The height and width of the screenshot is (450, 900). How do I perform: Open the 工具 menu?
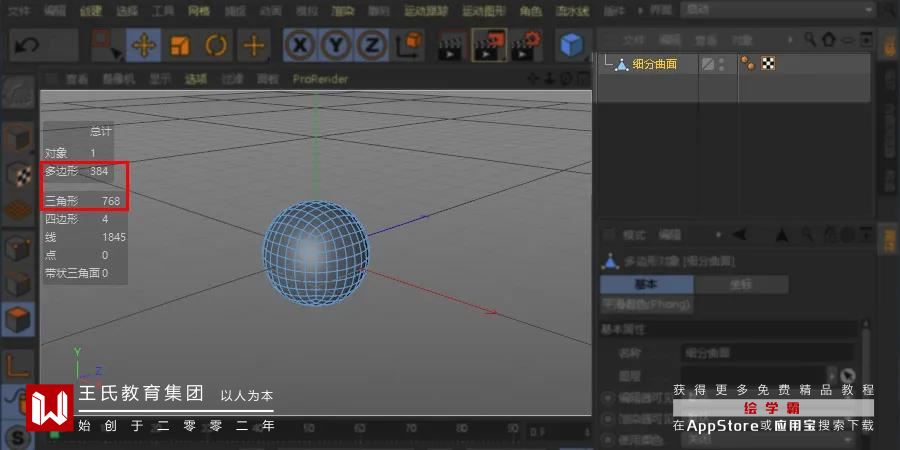click(x=163, y=10)
